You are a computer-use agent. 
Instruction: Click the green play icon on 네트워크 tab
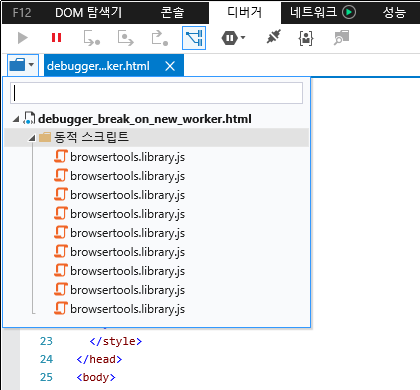[349, 13]
